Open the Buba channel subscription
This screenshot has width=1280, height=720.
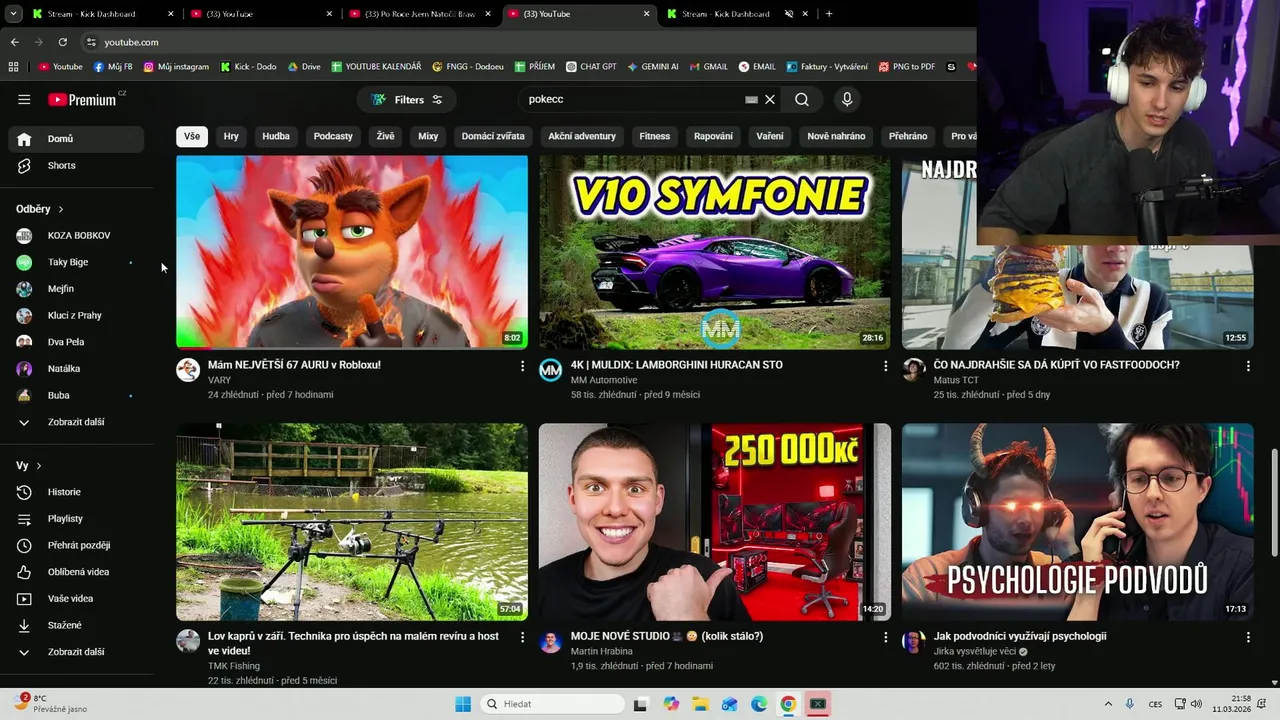(x=77, y=395)
